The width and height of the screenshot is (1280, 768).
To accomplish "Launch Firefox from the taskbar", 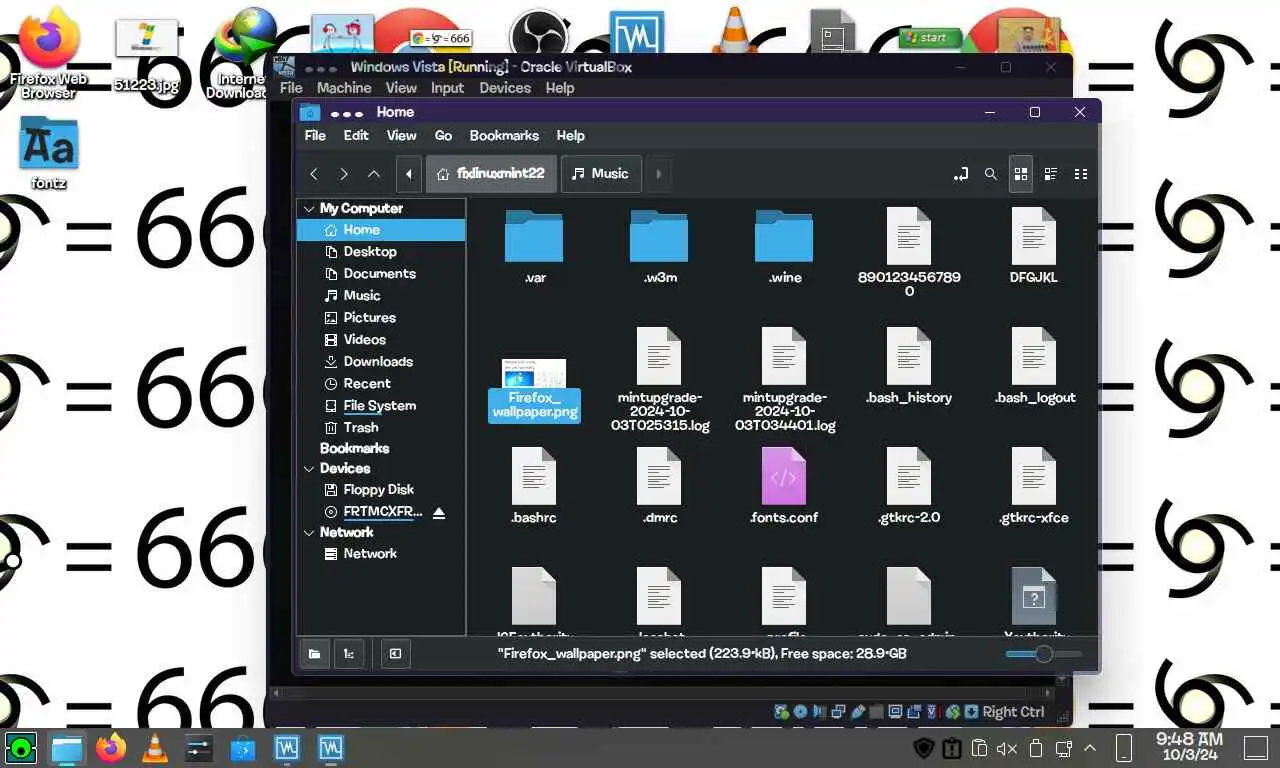I will (x=111, y=747).
